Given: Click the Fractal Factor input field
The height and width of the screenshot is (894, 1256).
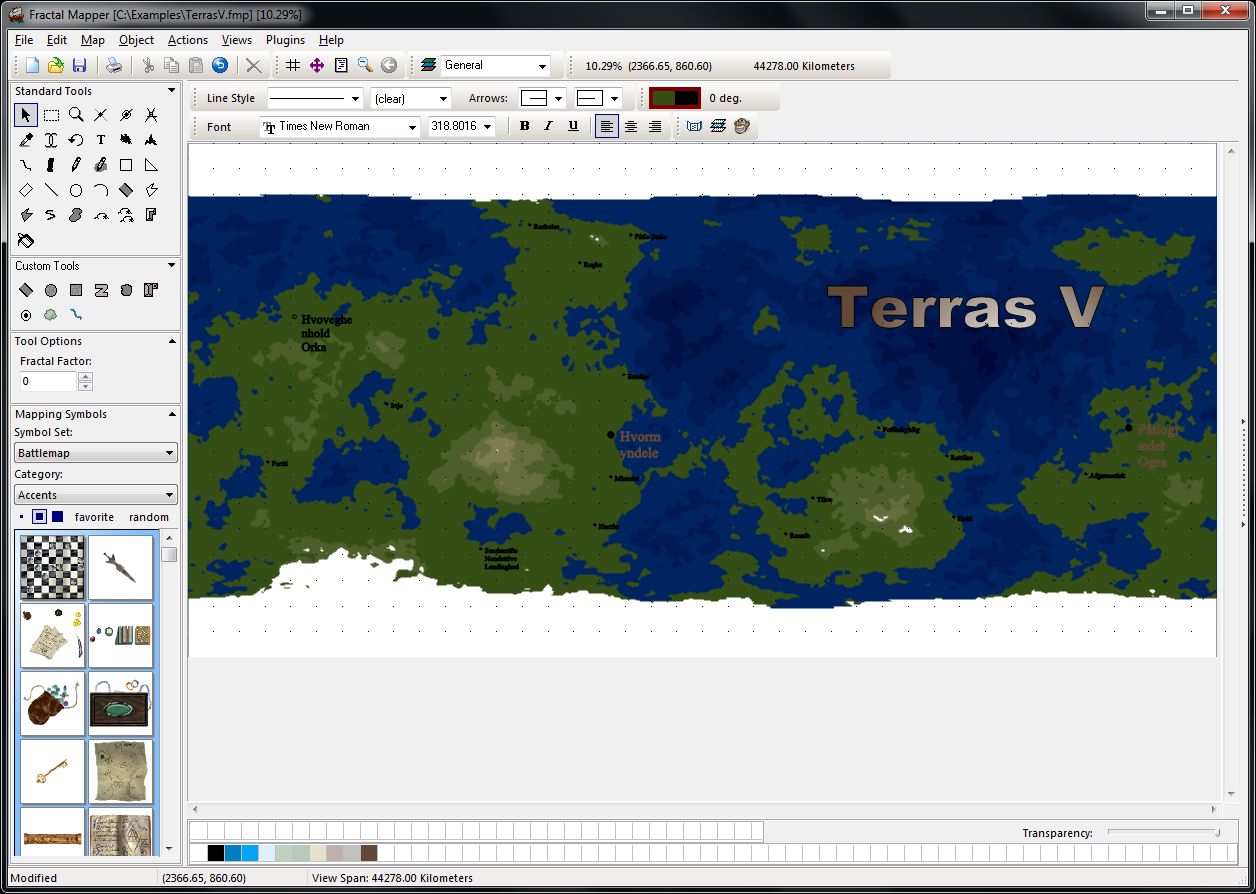Looking at the screenshot, I should pos(48,381).
